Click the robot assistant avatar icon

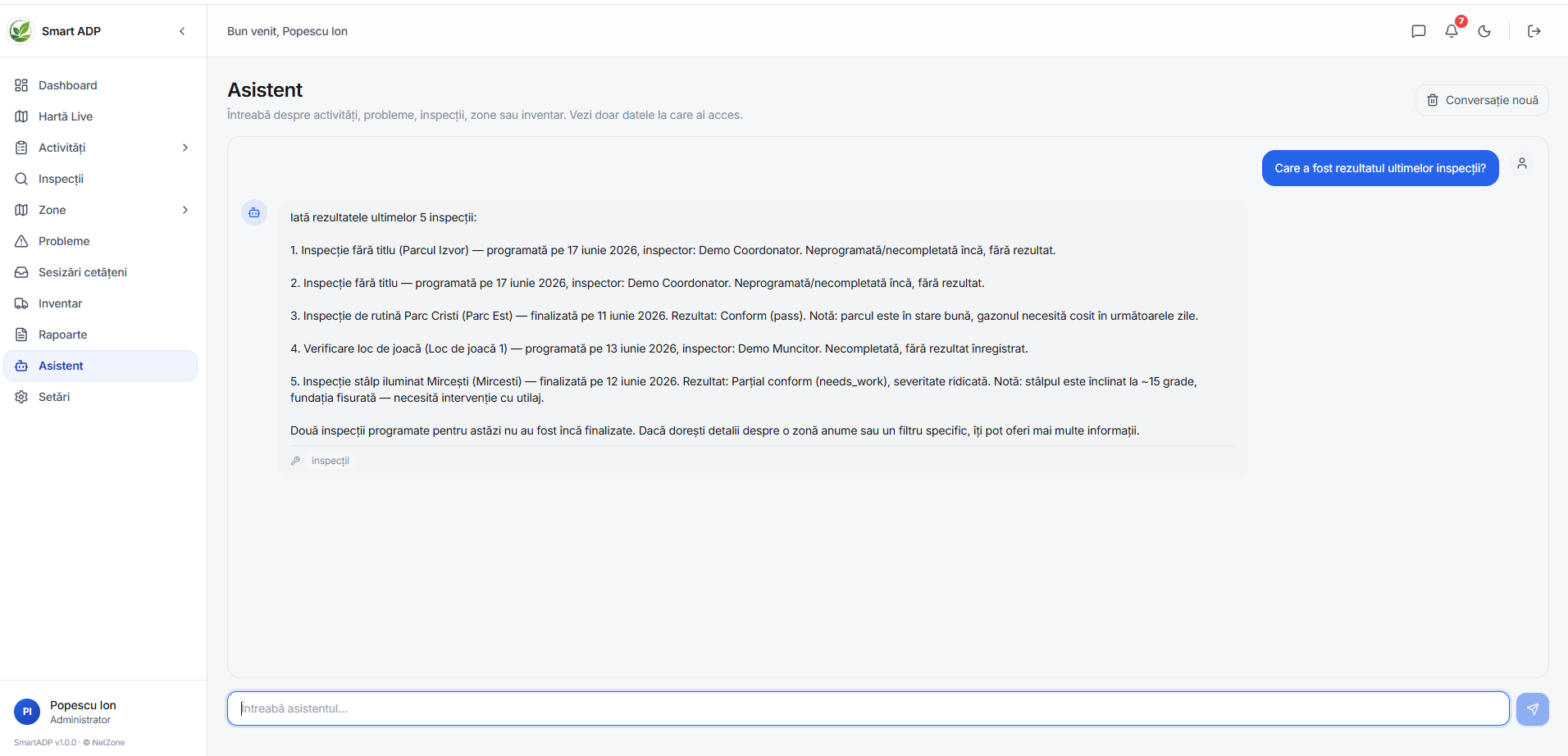pyautogui.click(x=254, y=212)
